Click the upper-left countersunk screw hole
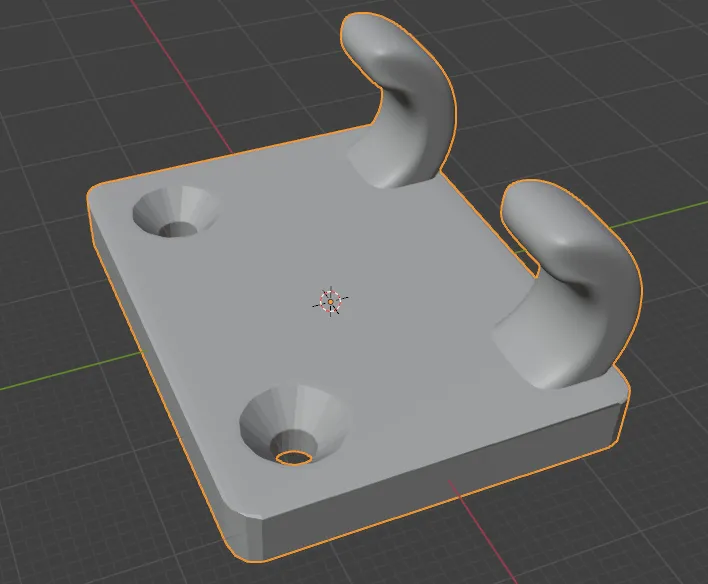The height and width of the screenshot is (584, 708). [174, 212]
